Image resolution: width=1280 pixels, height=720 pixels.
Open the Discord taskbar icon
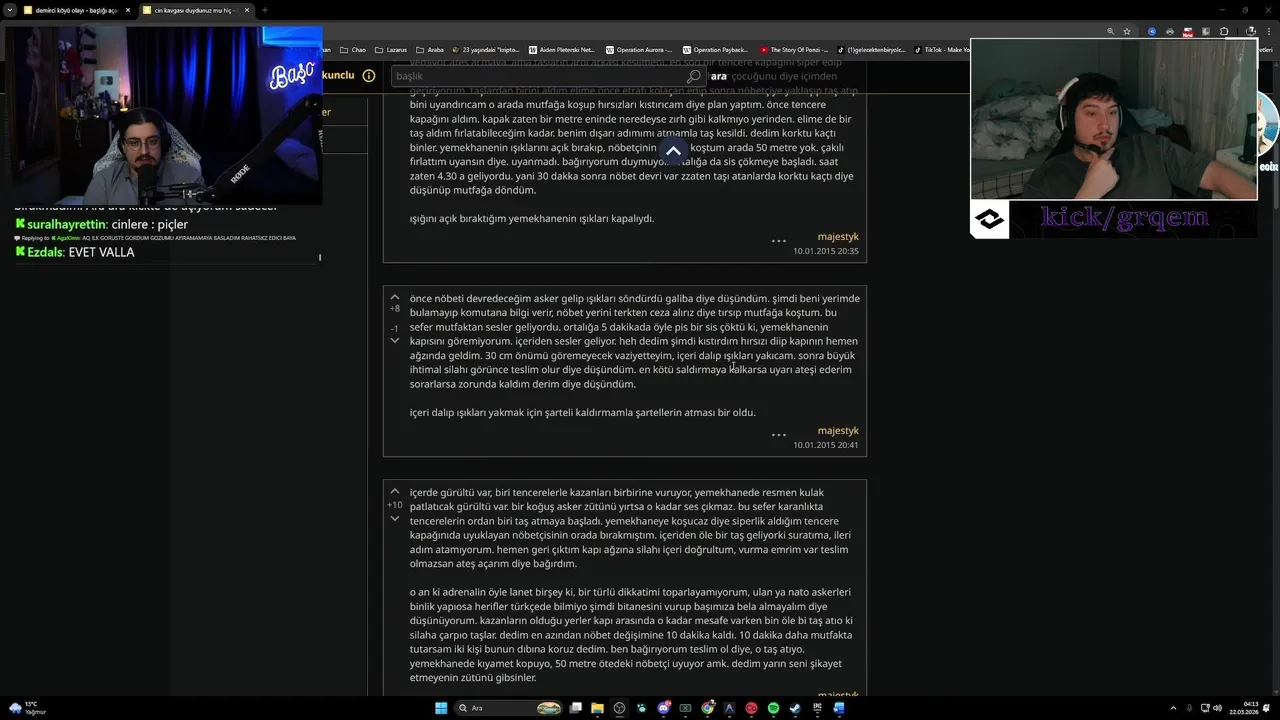[664, 708]
